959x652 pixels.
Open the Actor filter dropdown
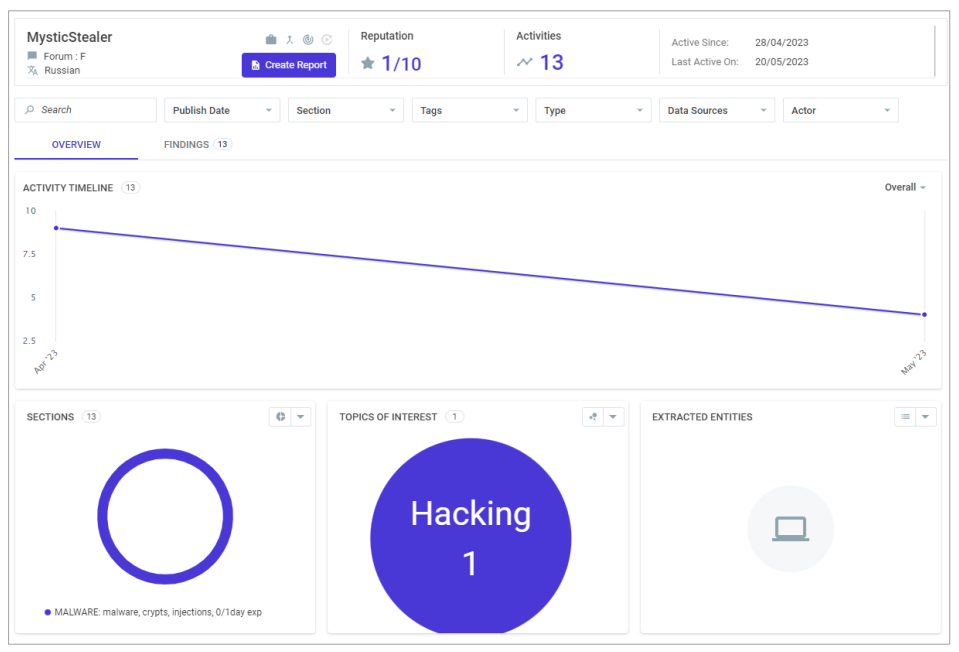point(841,110)
